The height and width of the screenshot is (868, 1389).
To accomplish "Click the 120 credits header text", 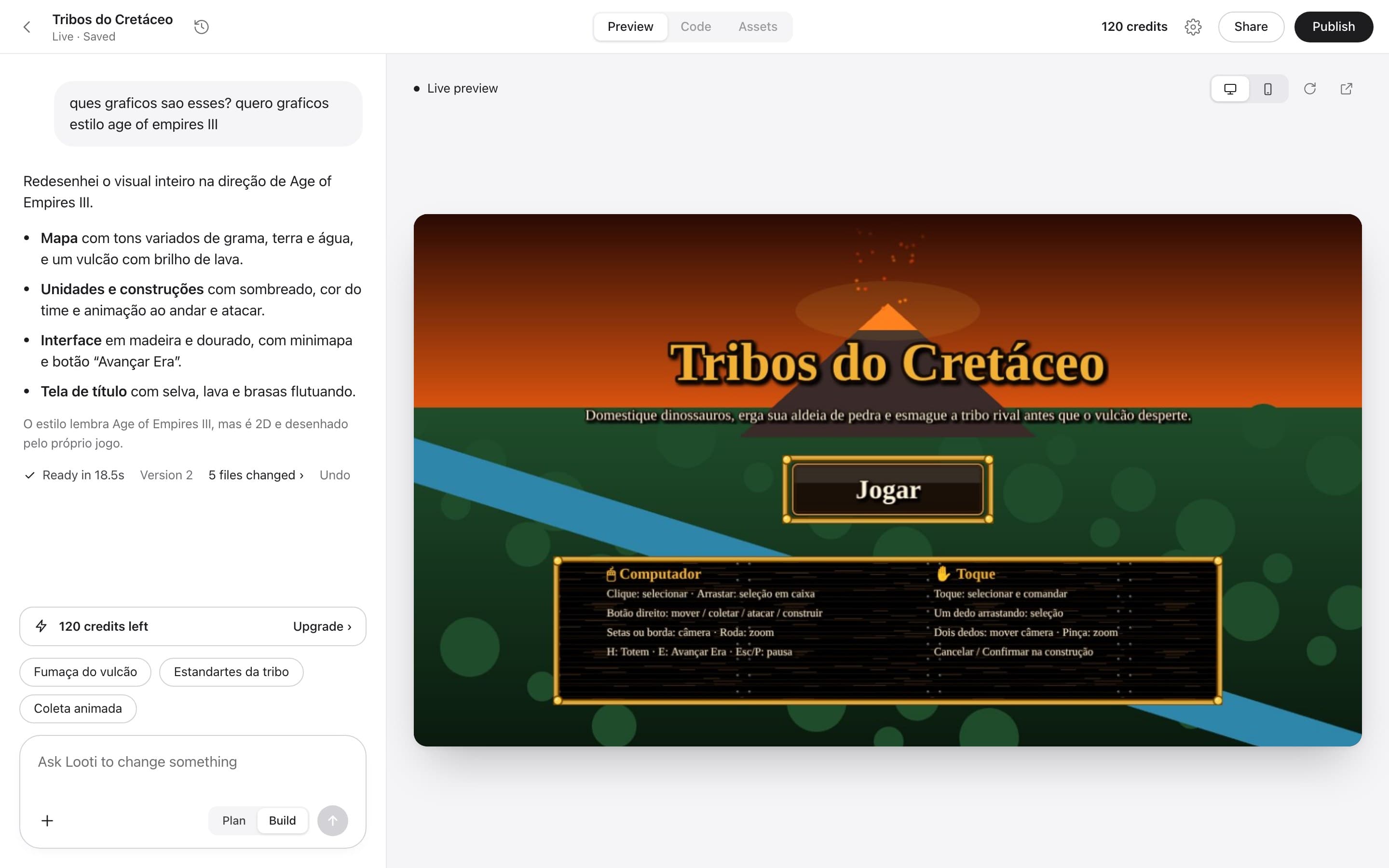I will pyautogui.click(x=1134, y=27).
